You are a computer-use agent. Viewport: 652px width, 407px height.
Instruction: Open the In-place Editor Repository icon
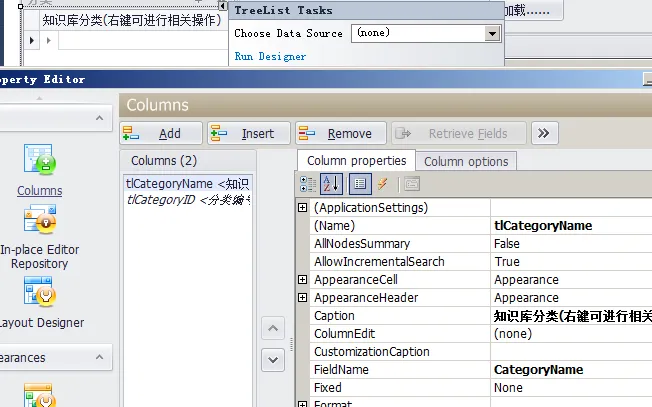pyautogui.click(x=40, y=220)
